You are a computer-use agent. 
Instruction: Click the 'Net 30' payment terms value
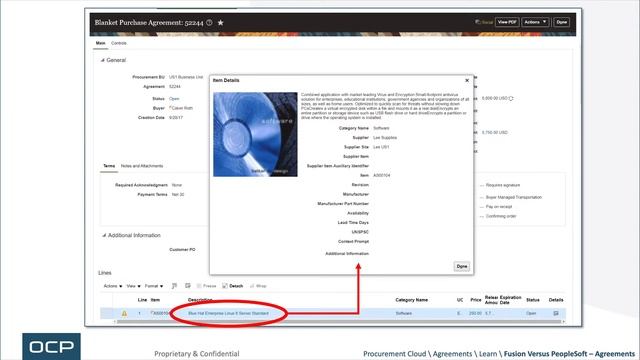pyautogui.click(x=178, y=195)
